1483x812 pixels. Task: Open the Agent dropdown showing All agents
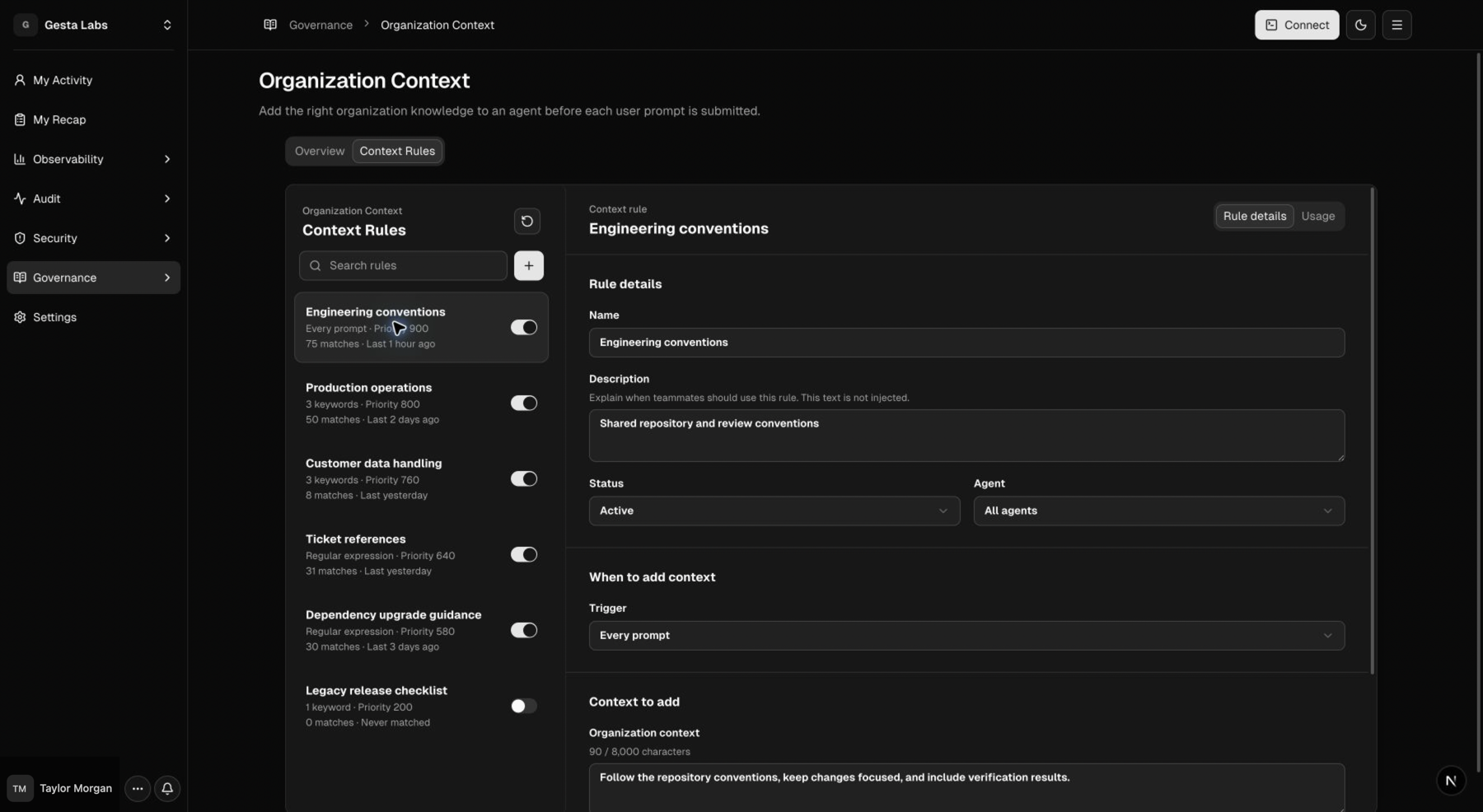click(x=1159, y=511)
